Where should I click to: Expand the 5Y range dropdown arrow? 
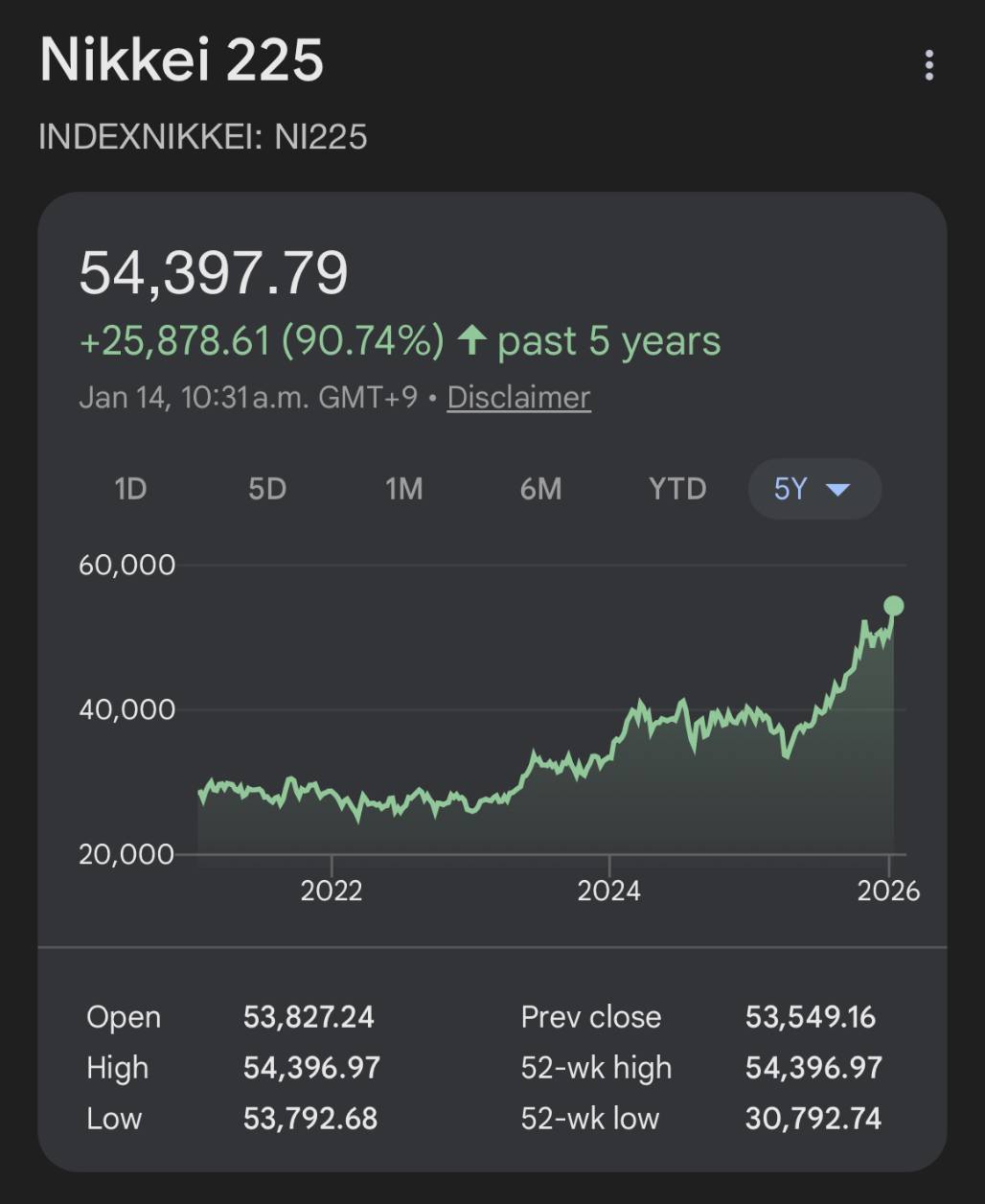pyautogui.click(x=837, y=490)
